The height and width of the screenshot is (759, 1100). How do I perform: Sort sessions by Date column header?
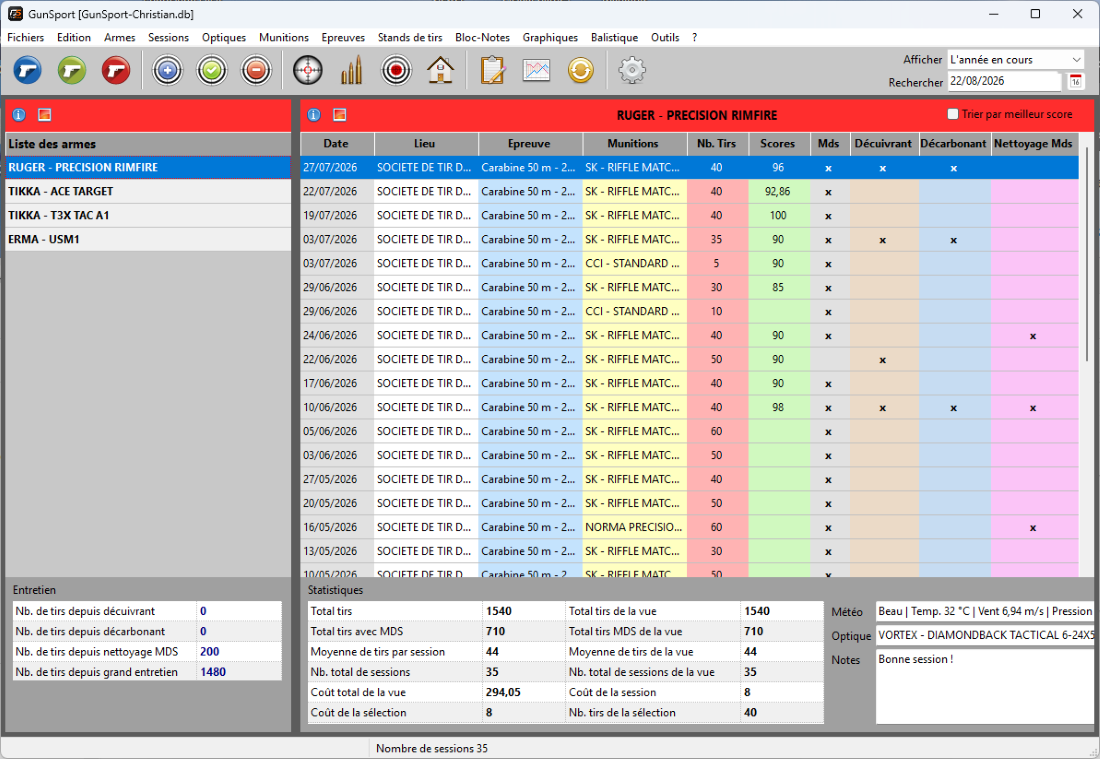tap(336, 143)
